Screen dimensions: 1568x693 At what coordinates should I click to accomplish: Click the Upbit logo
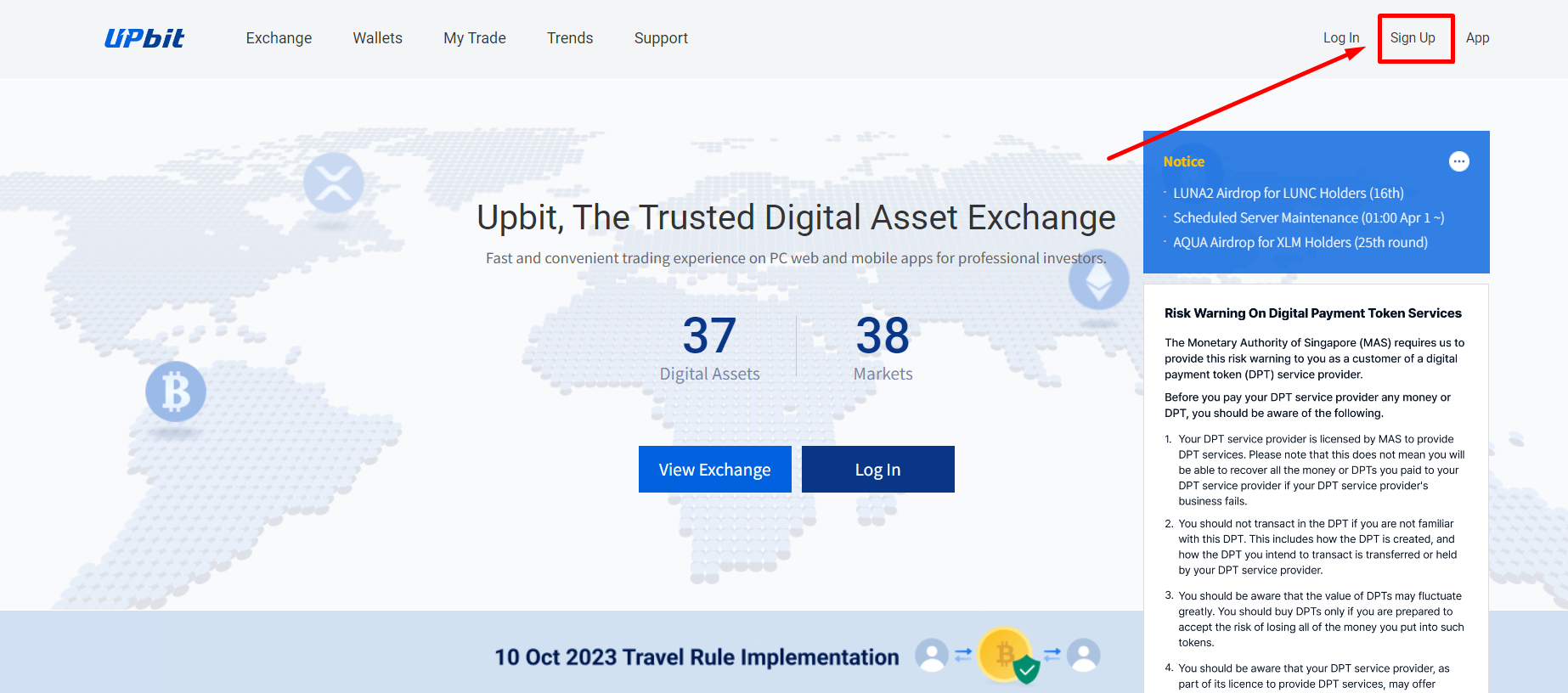click(144, 38)
